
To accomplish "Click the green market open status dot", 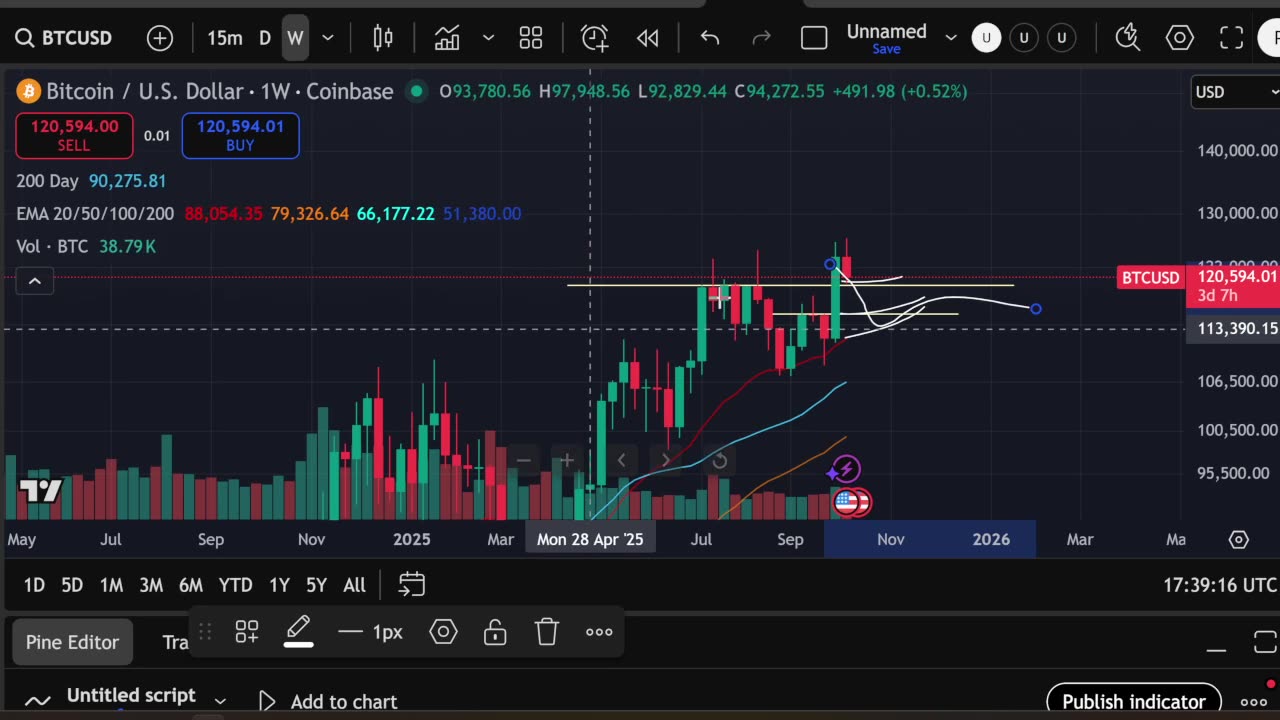I will tap(415, 91).
